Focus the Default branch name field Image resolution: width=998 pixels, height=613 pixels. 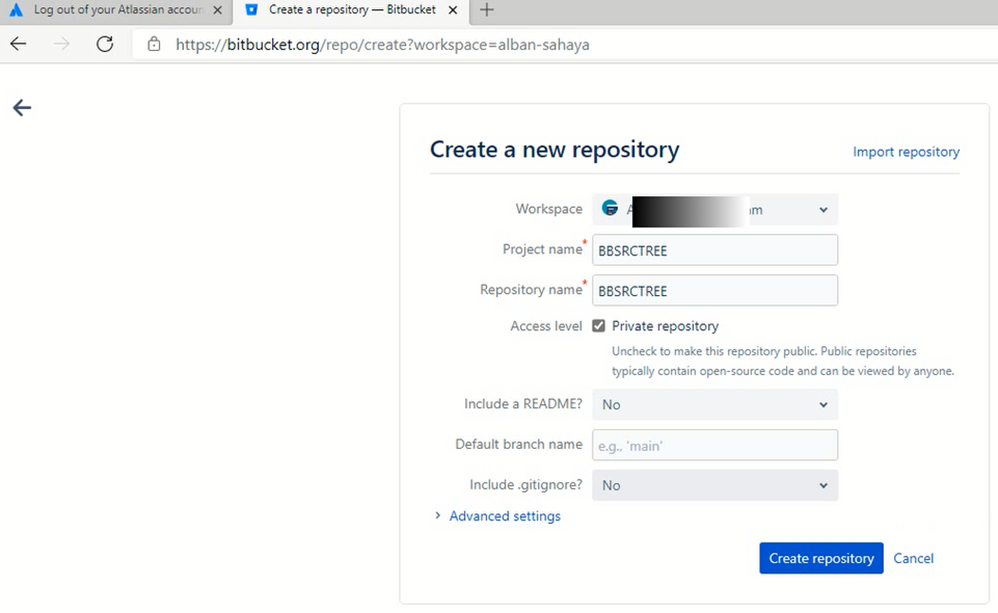715,445
